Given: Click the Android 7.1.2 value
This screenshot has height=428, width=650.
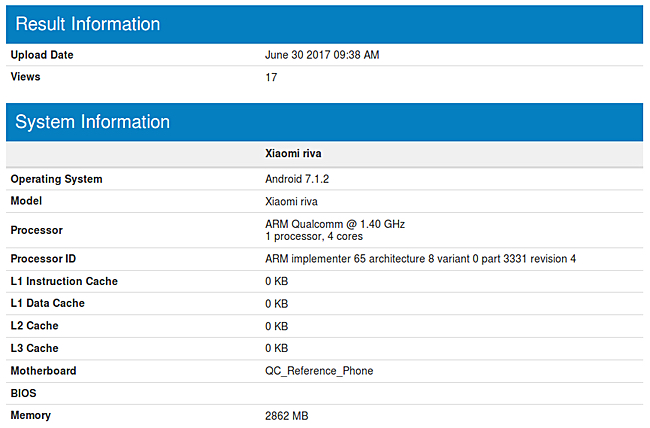Looking at the screenshot, I should [296, 179].
